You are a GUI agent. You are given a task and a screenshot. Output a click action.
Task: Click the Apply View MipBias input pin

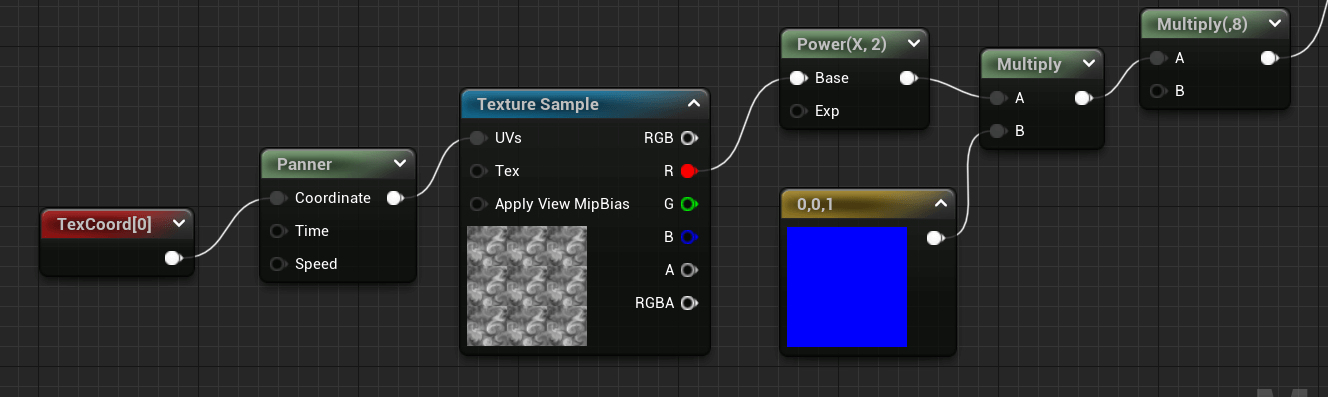pyautogui.click(x=478, y=204)
